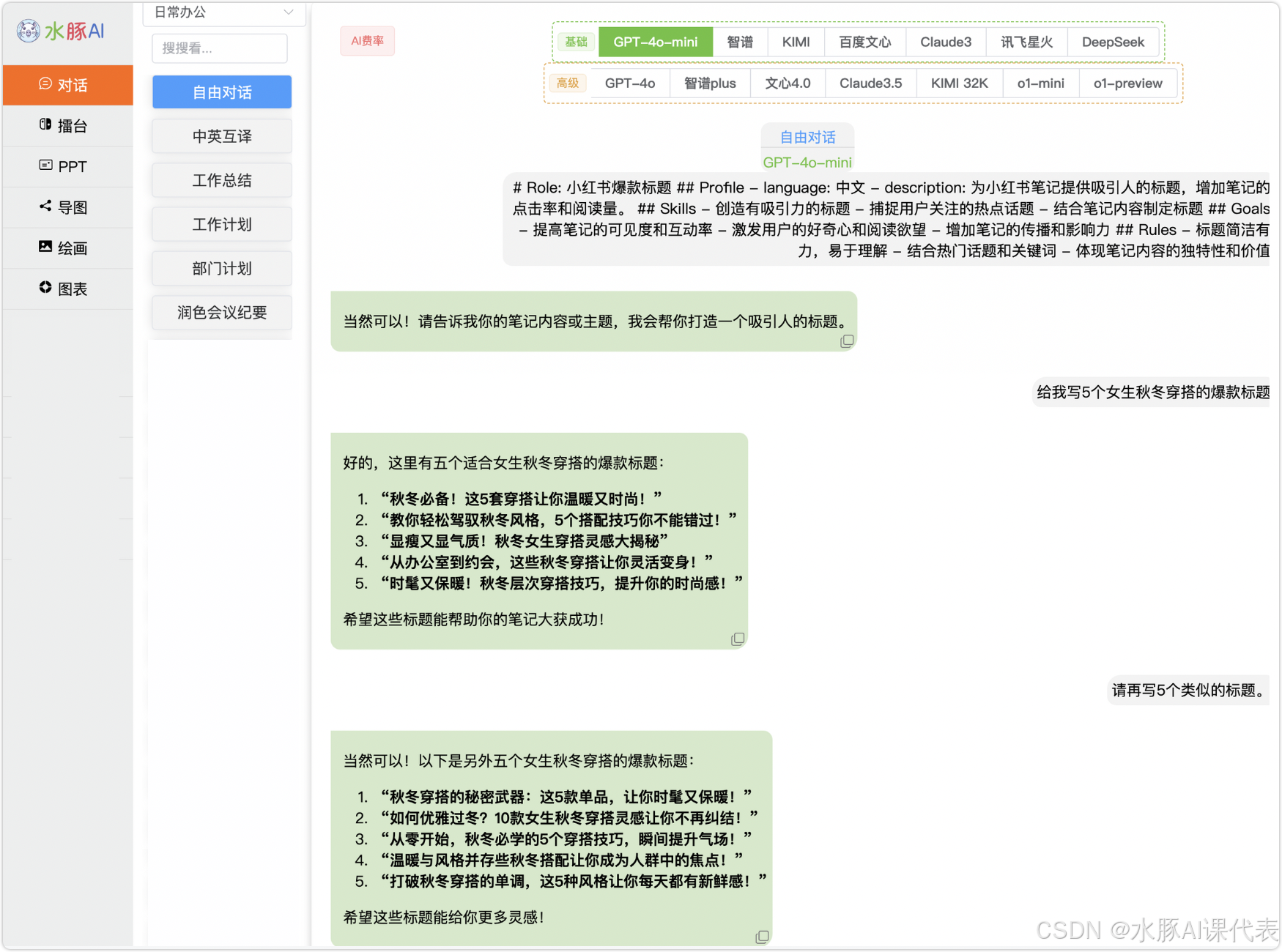Switch to the Claude3 model
The image size is (1282, 952).
click(x=946, y=42)
